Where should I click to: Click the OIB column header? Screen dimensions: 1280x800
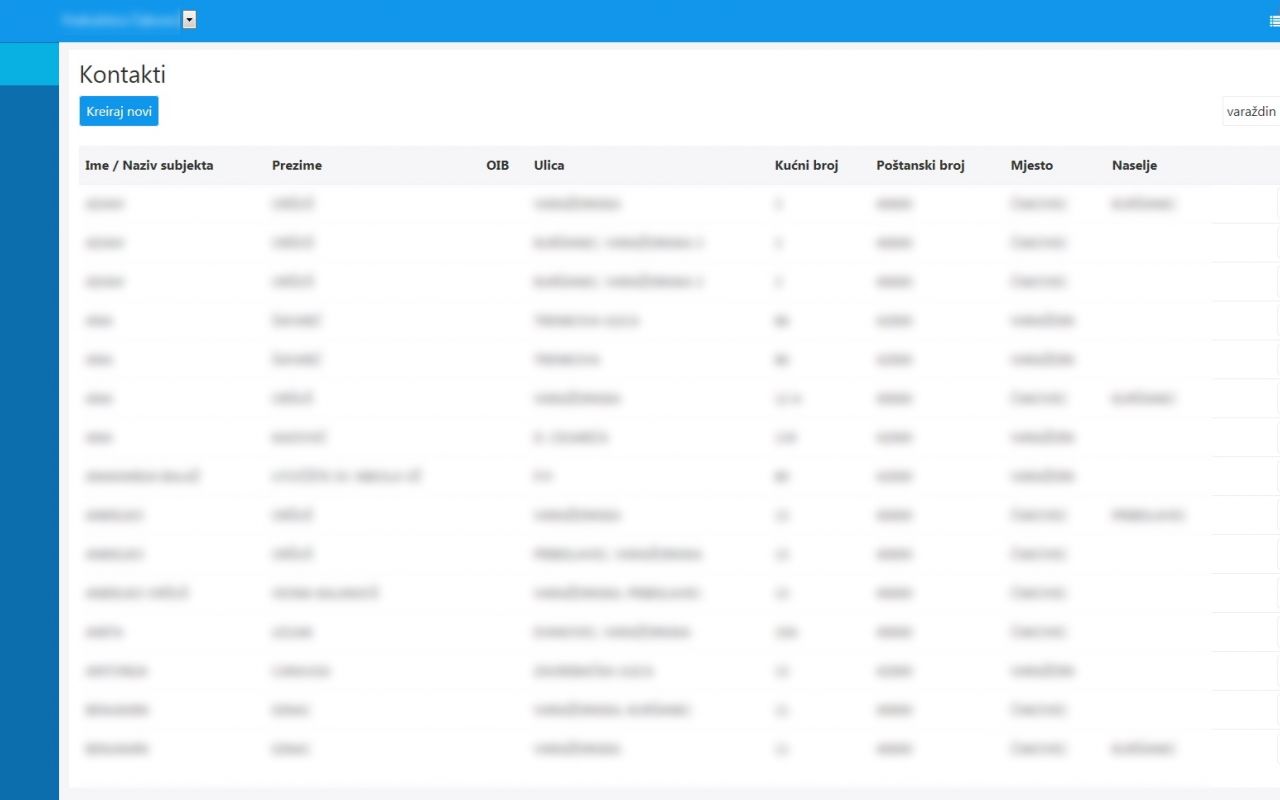[497, 165]
